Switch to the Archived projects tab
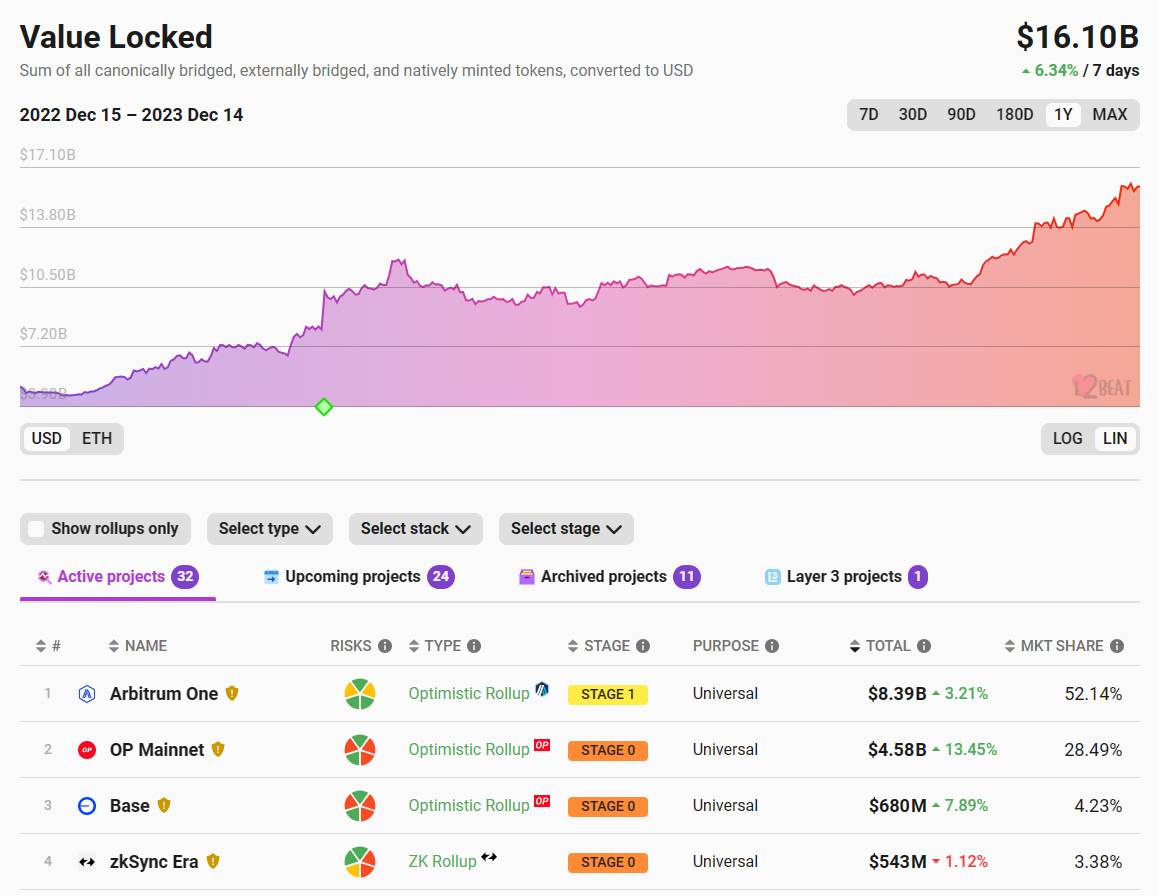1159x896 pixels. click(x=610, y=577)
